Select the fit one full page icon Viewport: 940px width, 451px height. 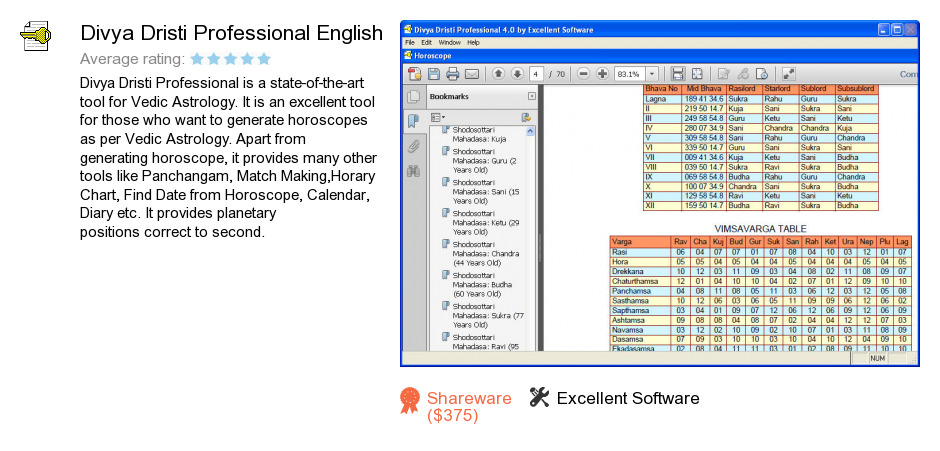tap(697, 74)
